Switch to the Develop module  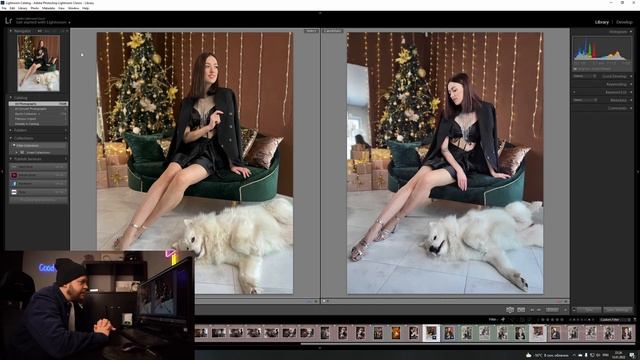click(624, 22)
